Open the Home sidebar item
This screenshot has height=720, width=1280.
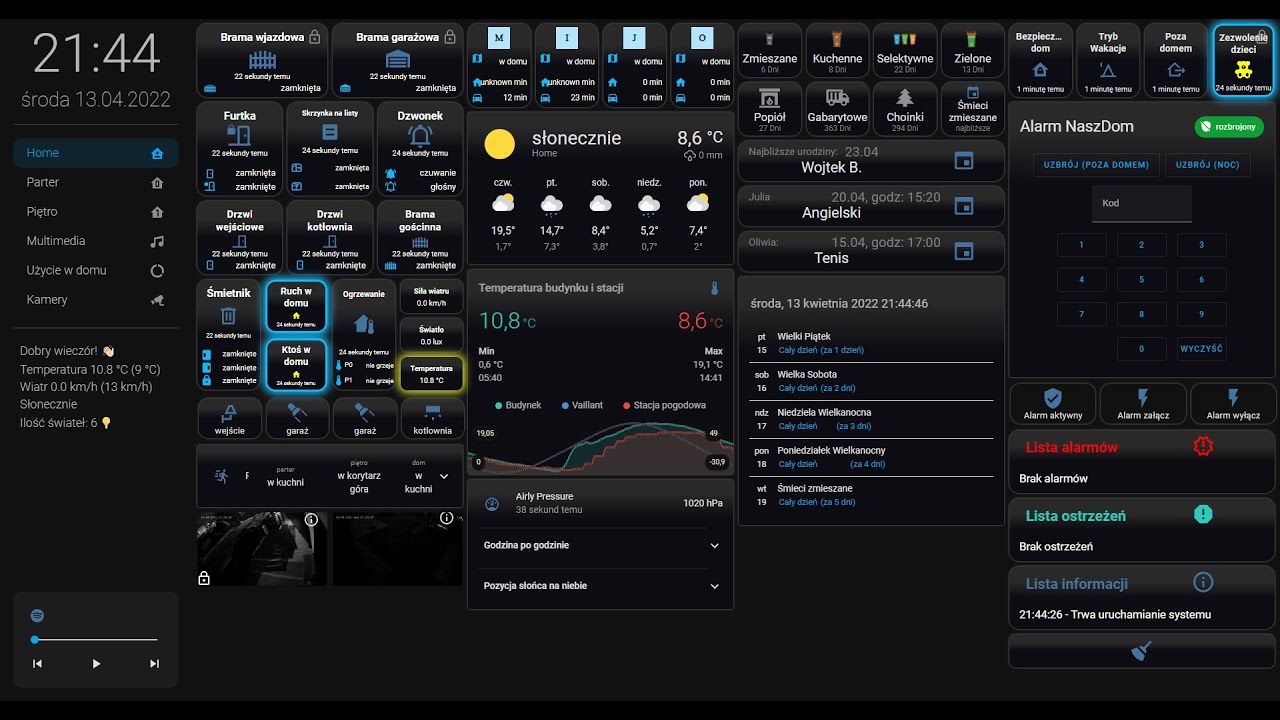click(96, 153)
